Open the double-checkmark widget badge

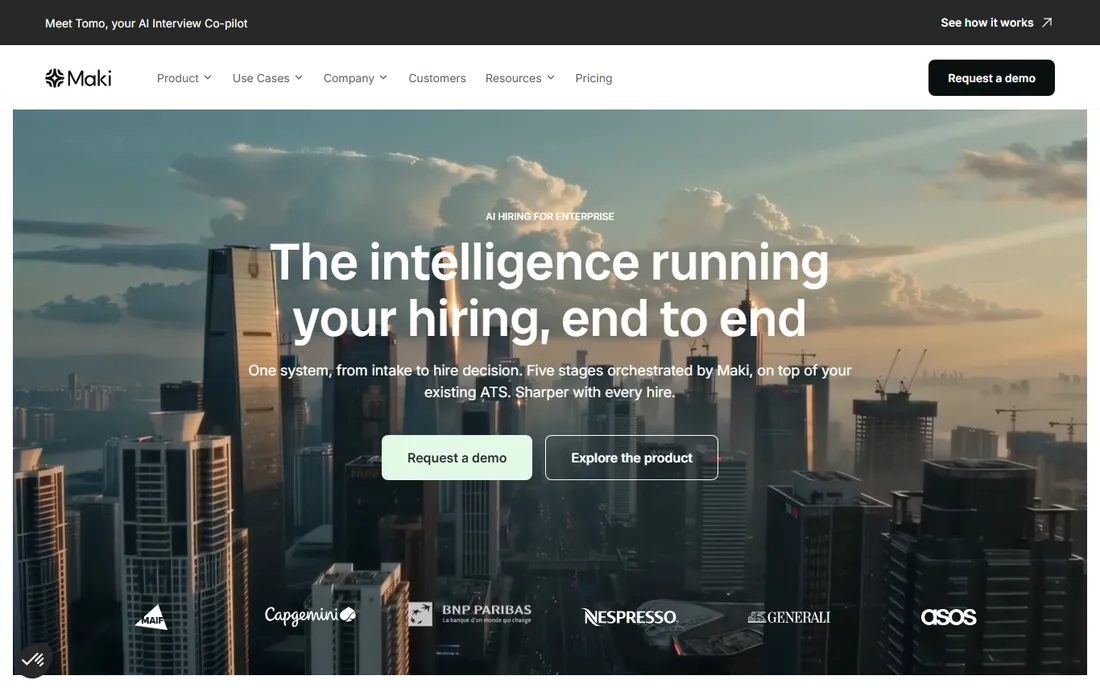click(x=32, y=659)
